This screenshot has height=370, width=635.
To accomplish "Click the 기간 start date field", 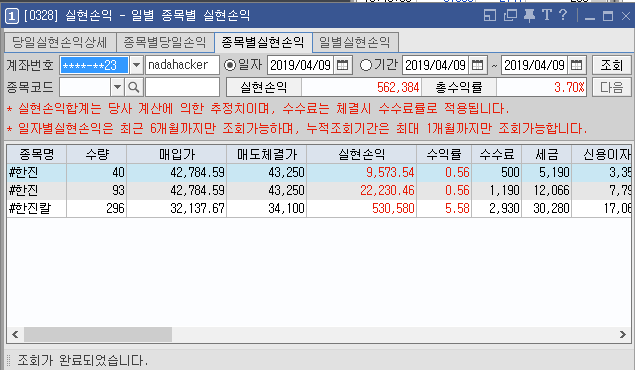I will (x=436, y=65).
